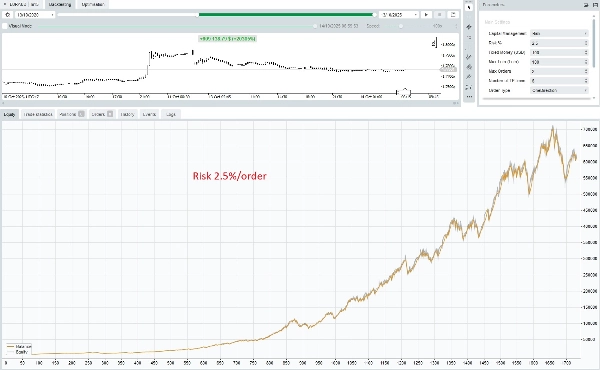Switch to the Optimisation tab
The height and width of the screenshot is (370, 600).
(93, 5)
